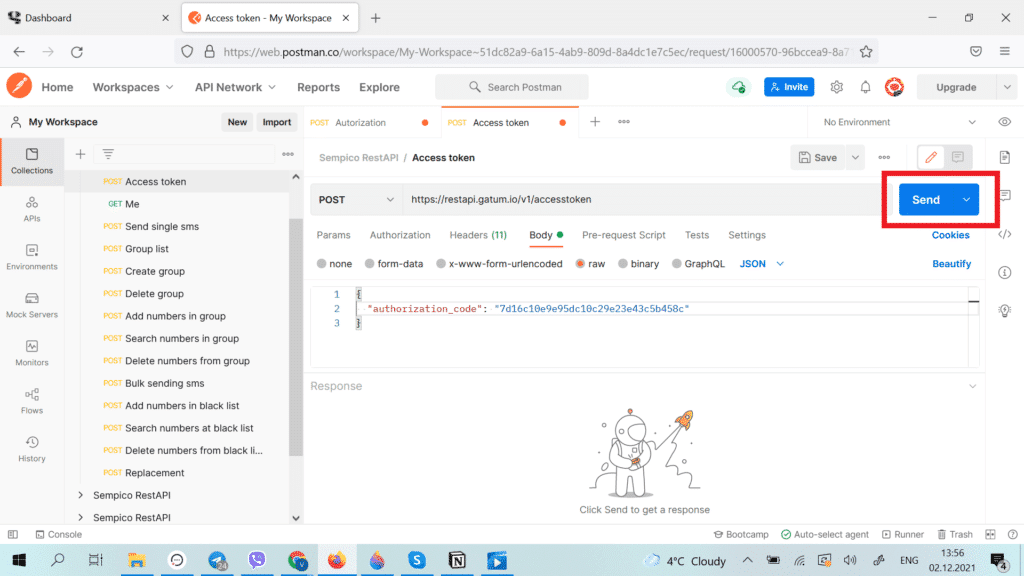This screenshot has width=1024, height=576.
Task: Open the request three-dot menu beside Save
Action: pos(884,157)
